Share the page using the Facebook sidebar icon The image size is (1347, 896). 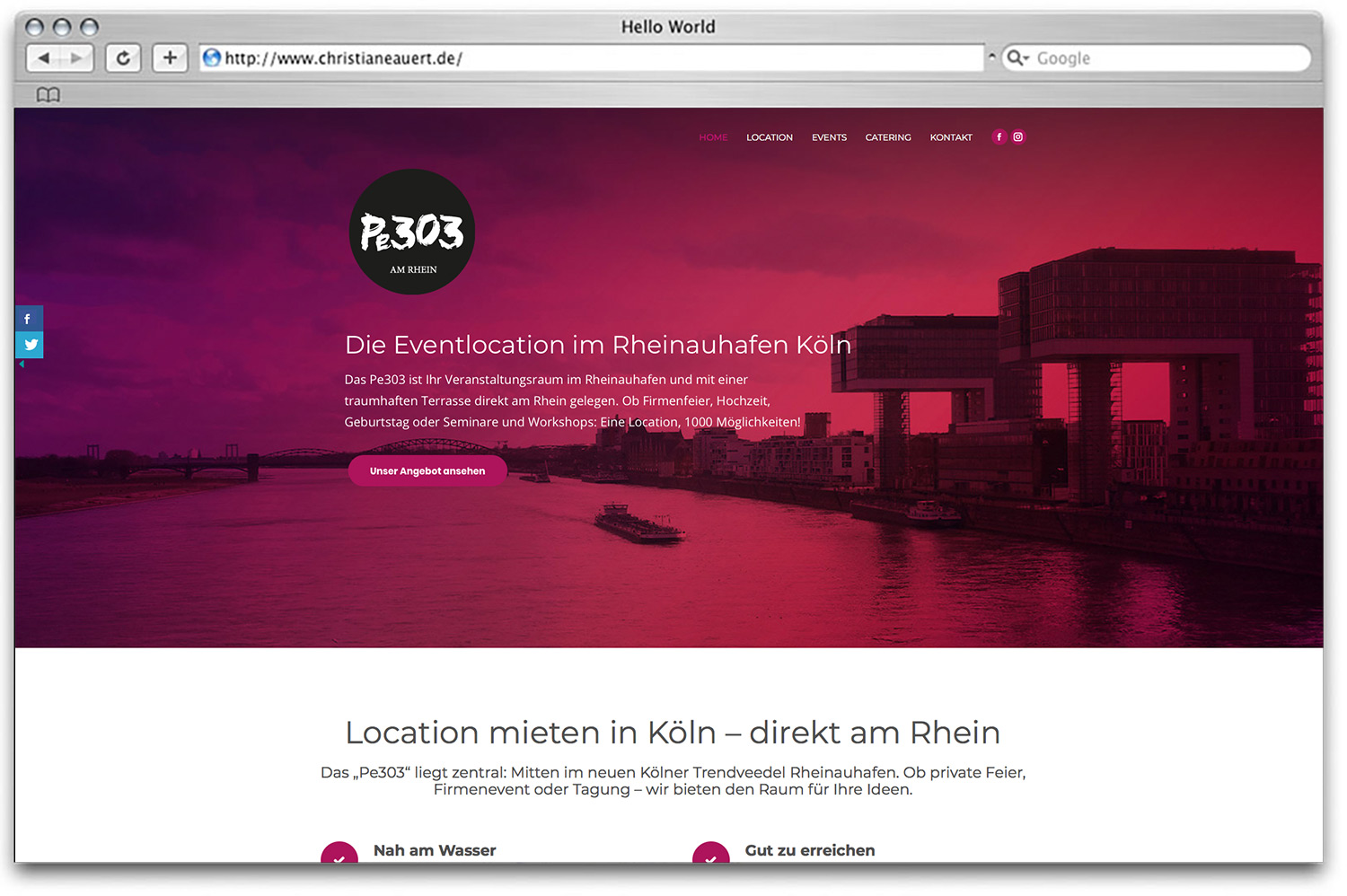pos(29,319)
